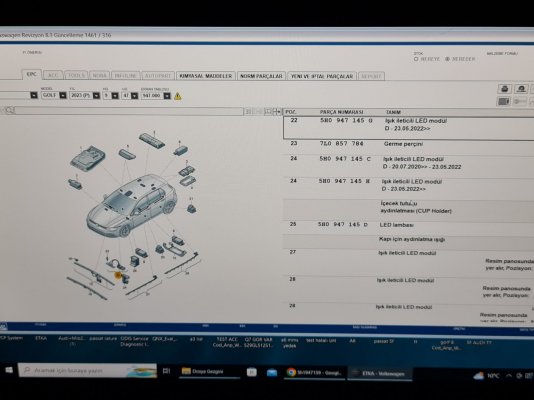Image resolution: width=534 pixels, height=400 pixels.
Task: Click the plus zoom icon above diagram
Action: 279,111
